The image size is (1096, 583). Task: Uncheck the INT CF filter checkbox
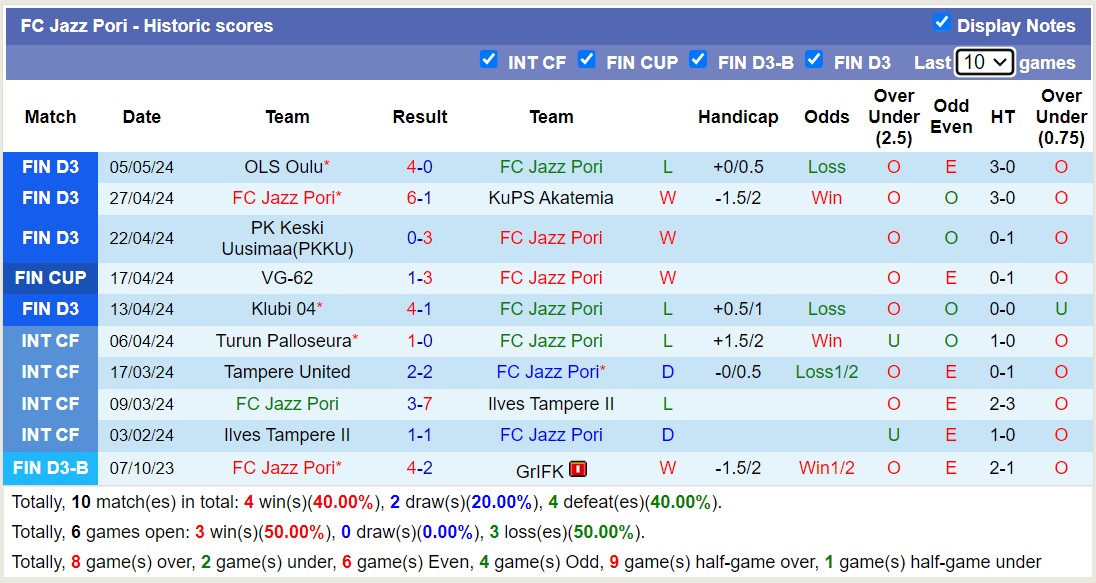click(x=488, y=60)
